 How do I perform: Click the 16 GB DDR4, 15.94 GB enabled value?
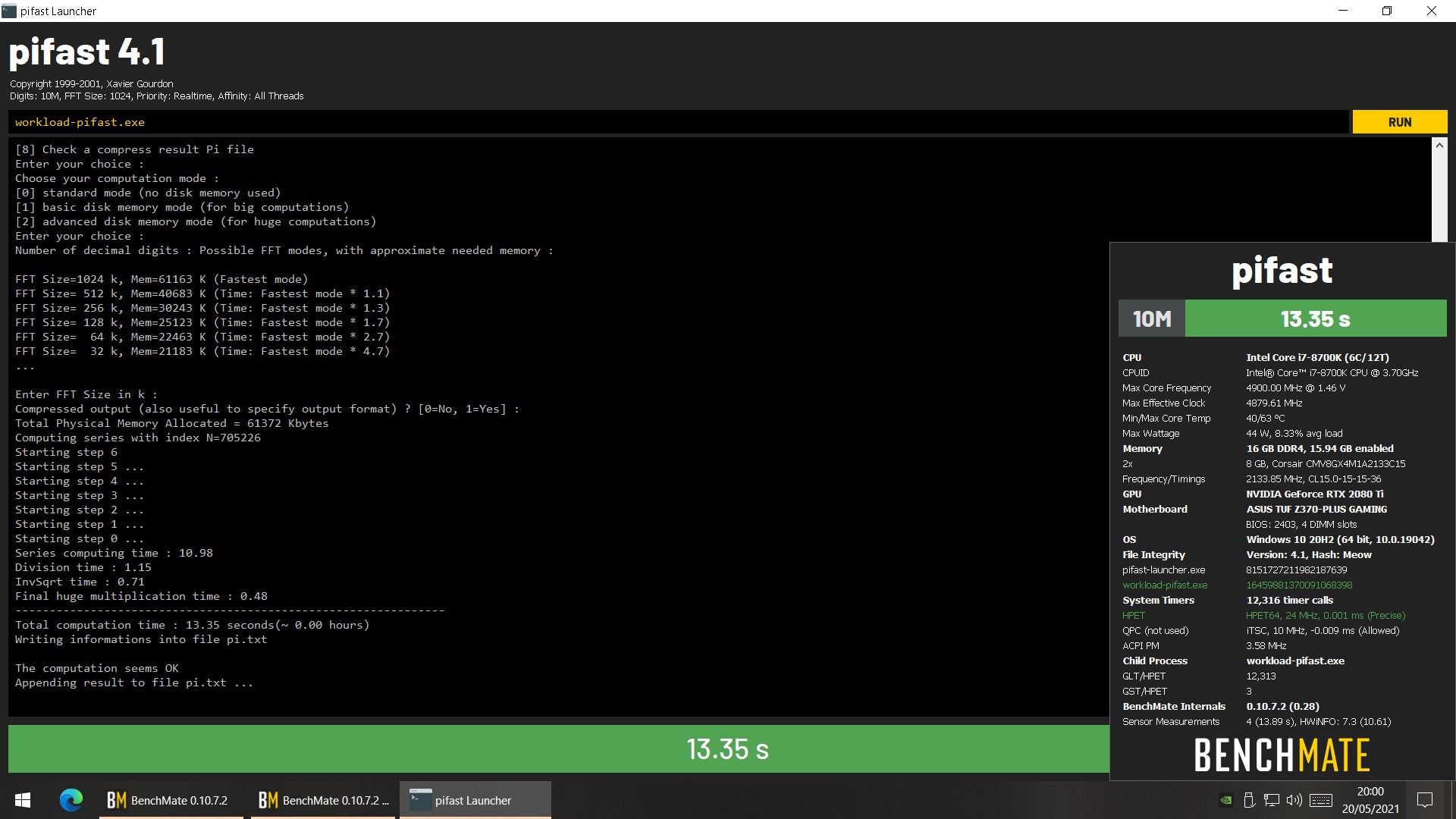(x=1319, y=448)
